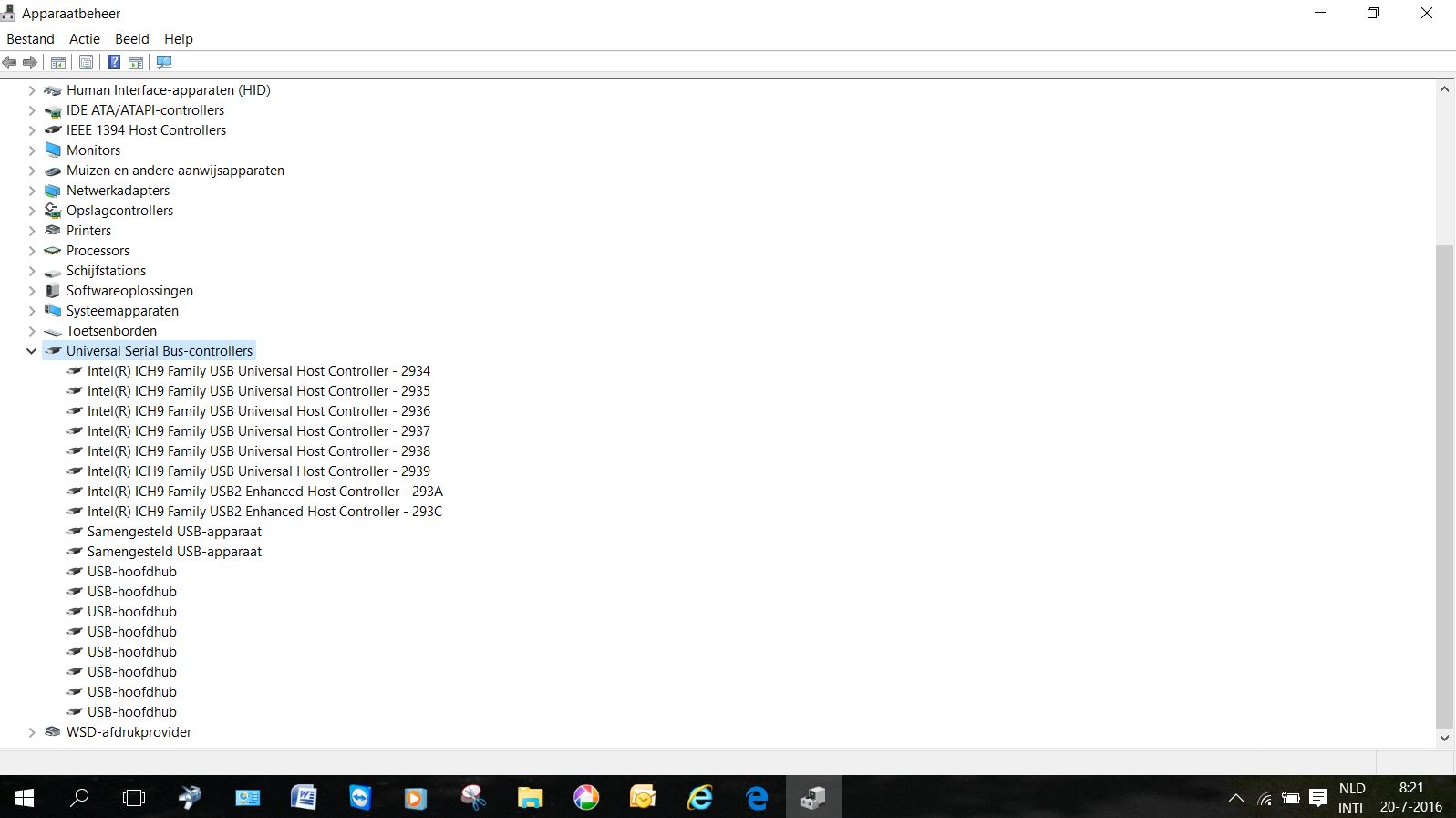Click the Processors chip icon
Viewport: 1456px width, 818px height.
[x=53, y=251]
